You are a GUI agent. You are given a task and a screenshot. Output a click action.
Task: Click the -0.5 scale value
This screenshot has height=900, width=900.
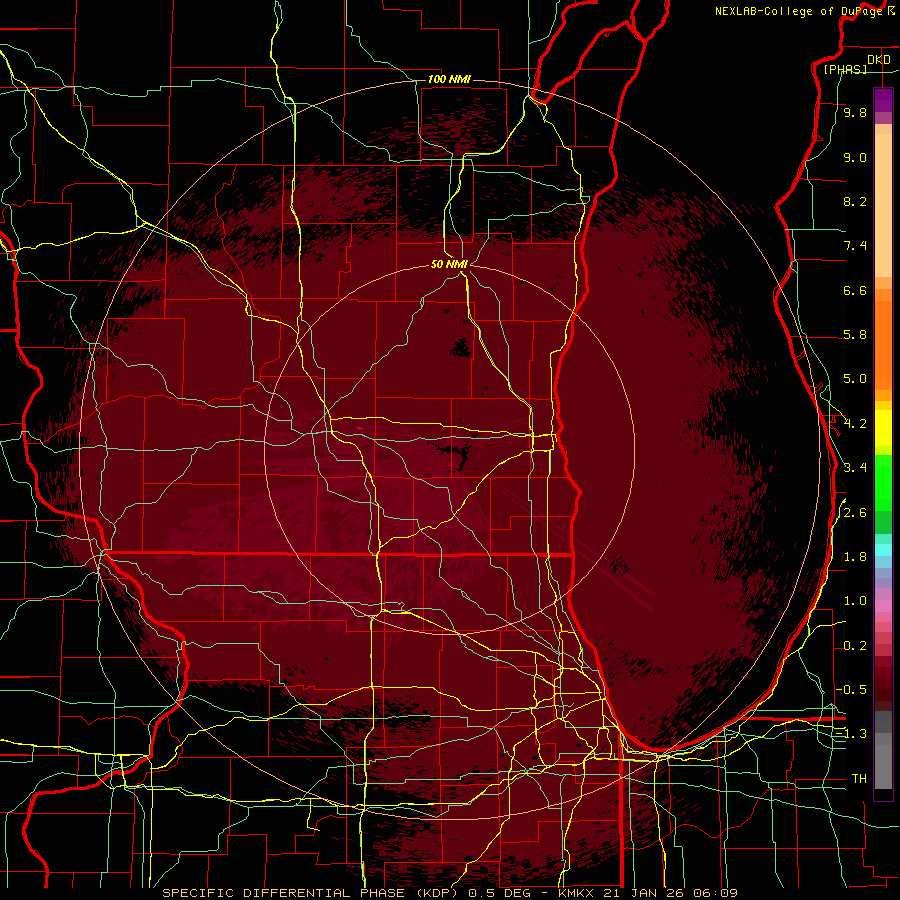point(851,690)
